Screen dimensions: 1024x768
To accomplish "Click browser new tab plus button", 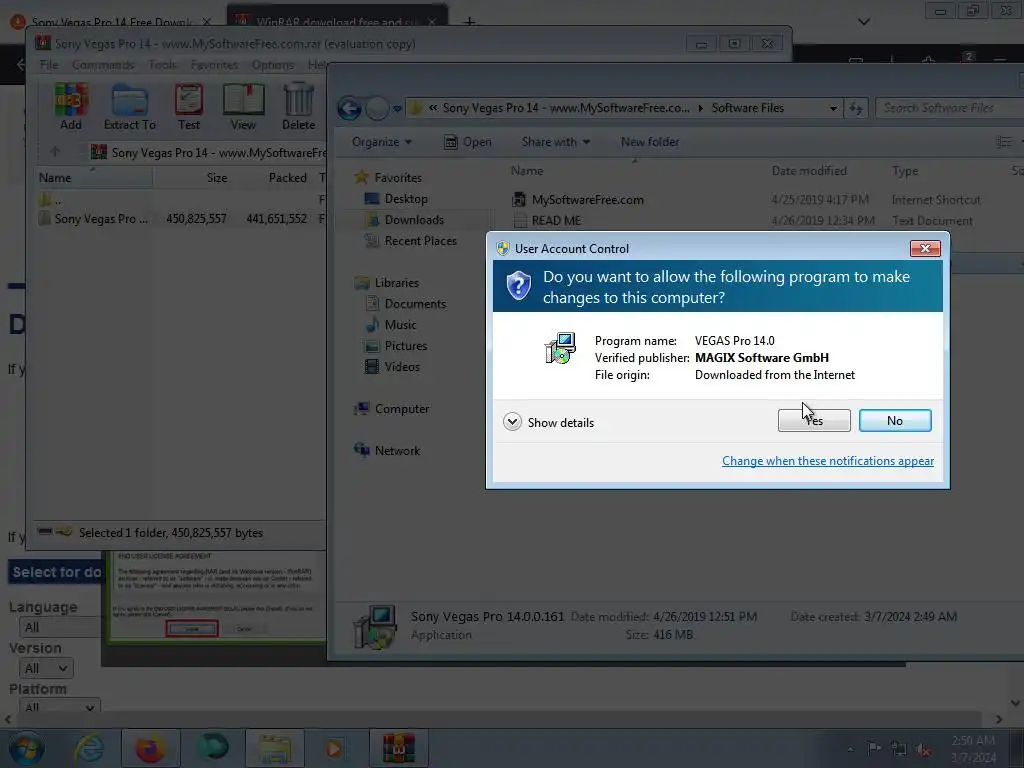I will point(469,22).
